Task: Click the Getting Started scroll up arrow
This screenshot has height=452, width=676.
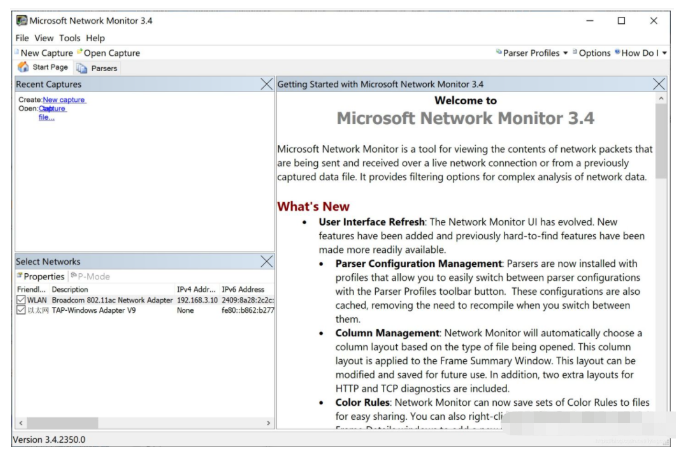Action: [x=660, y=99]
